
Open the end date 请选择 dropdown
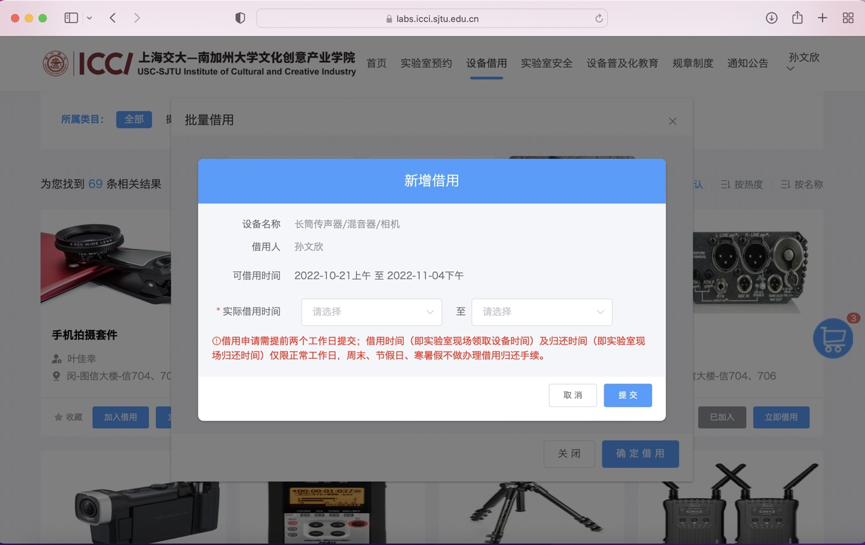pos(541,312)
